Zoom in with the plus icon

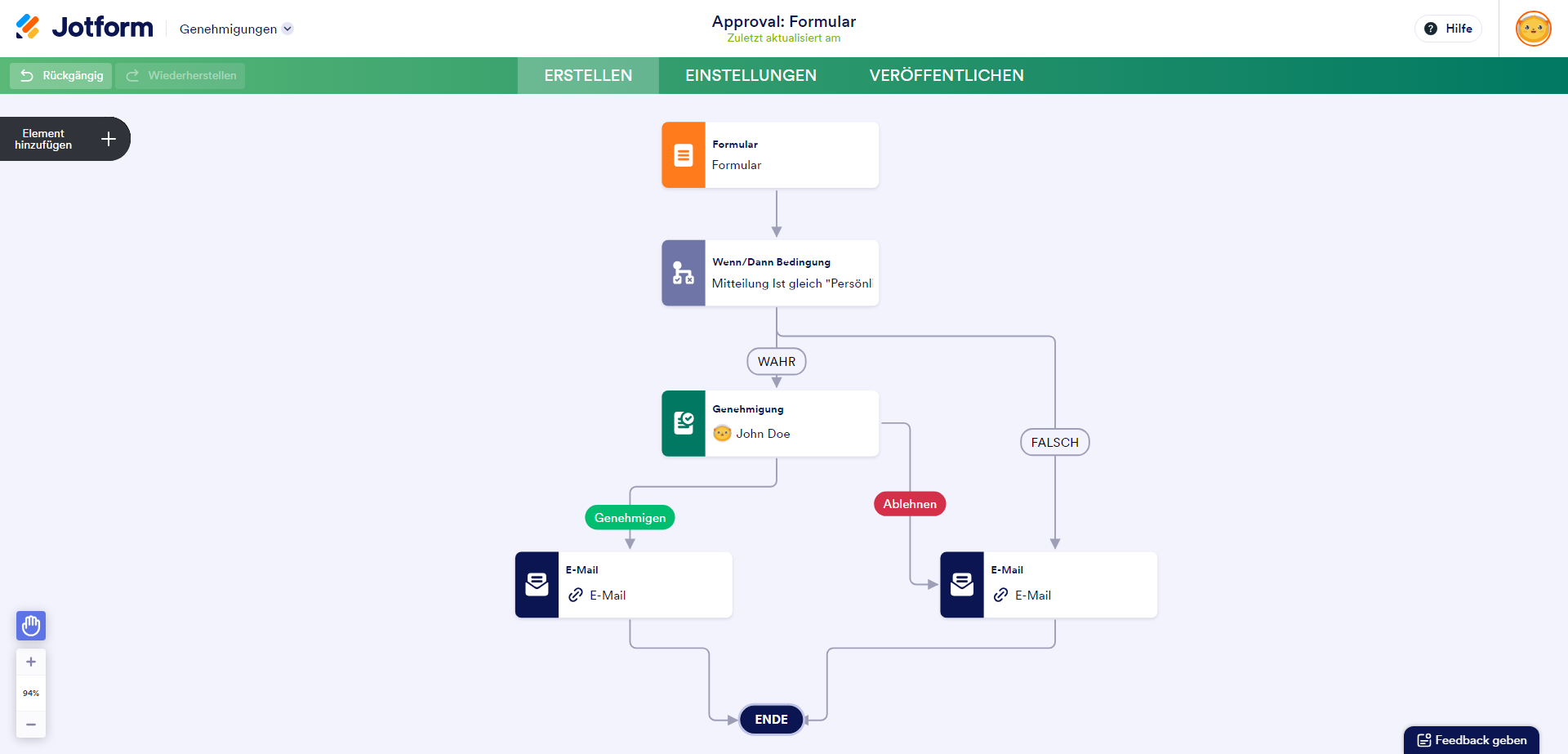pyautogui.click(x=31, y=662)
